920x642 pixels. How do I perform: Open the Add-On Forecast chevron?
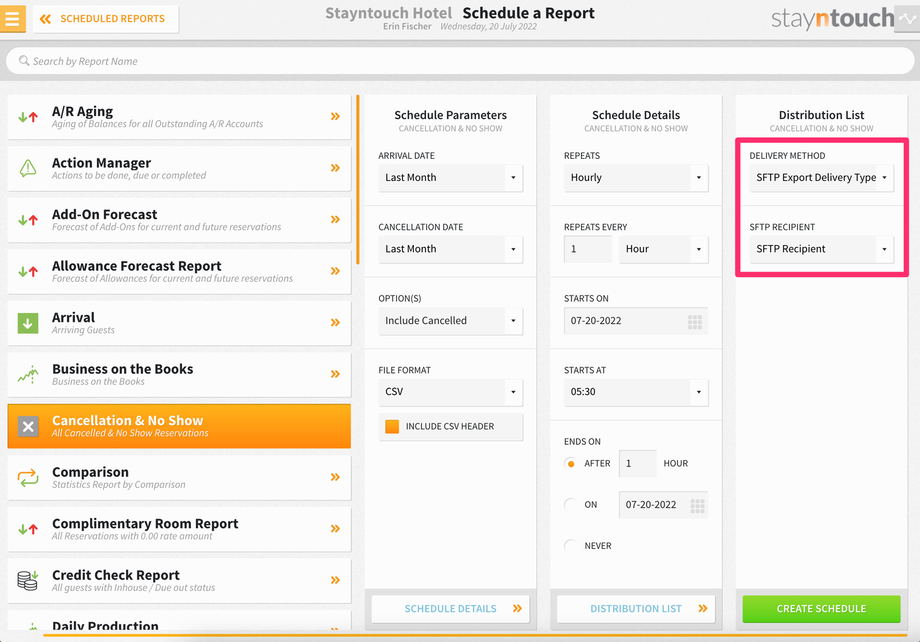pos(335,219)
